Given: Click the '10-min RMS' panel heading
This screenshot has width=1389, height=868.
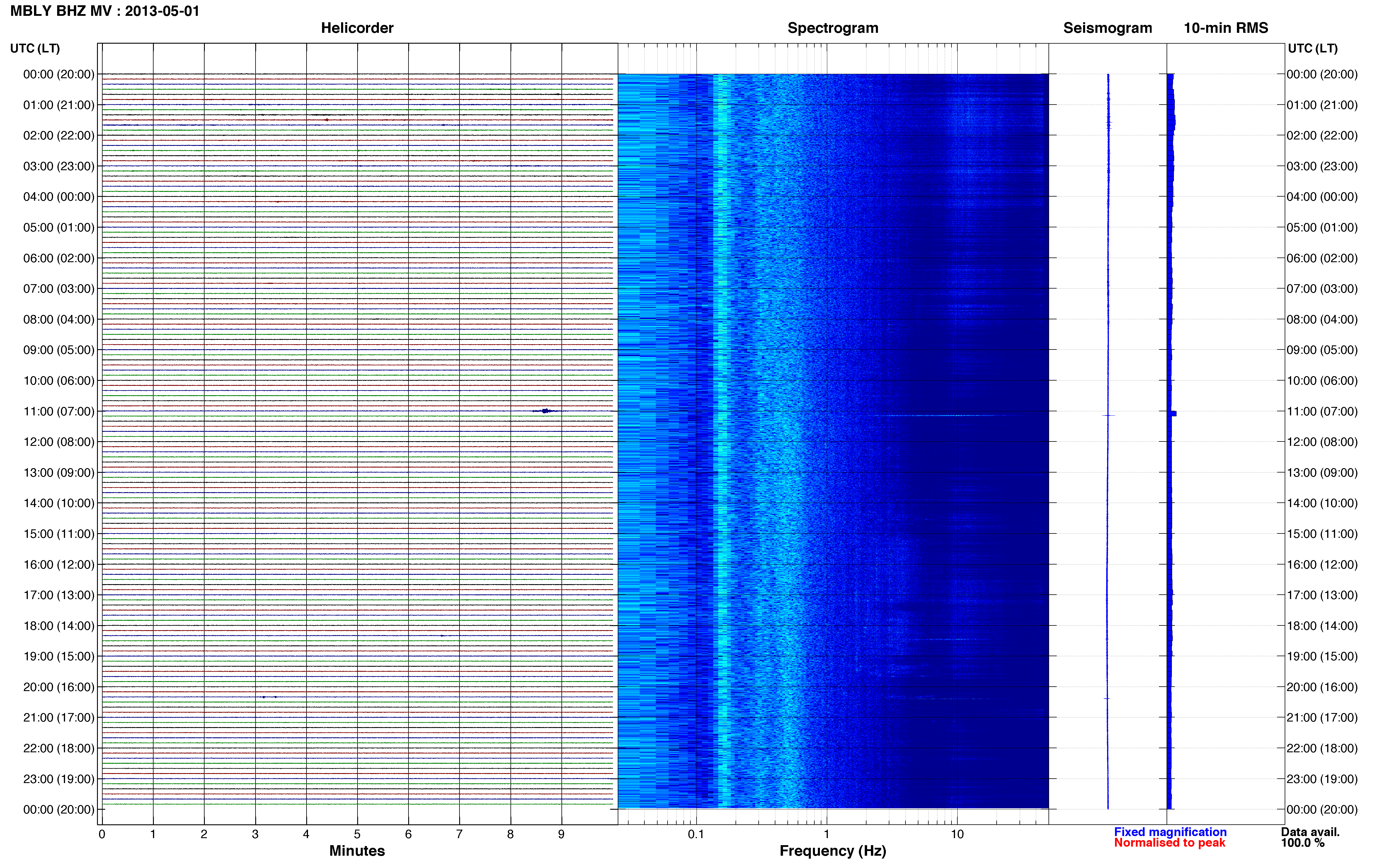Looking at the screenshot, I should (x=1226, y=28).
